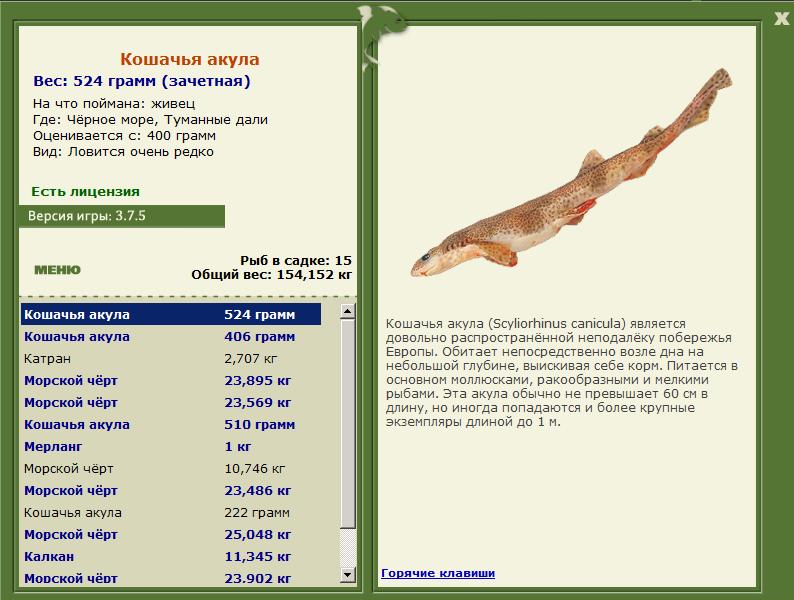794x600 pixels.
Task: Select the Кошачья акула 524 грамм row
Action: (171, 314)
